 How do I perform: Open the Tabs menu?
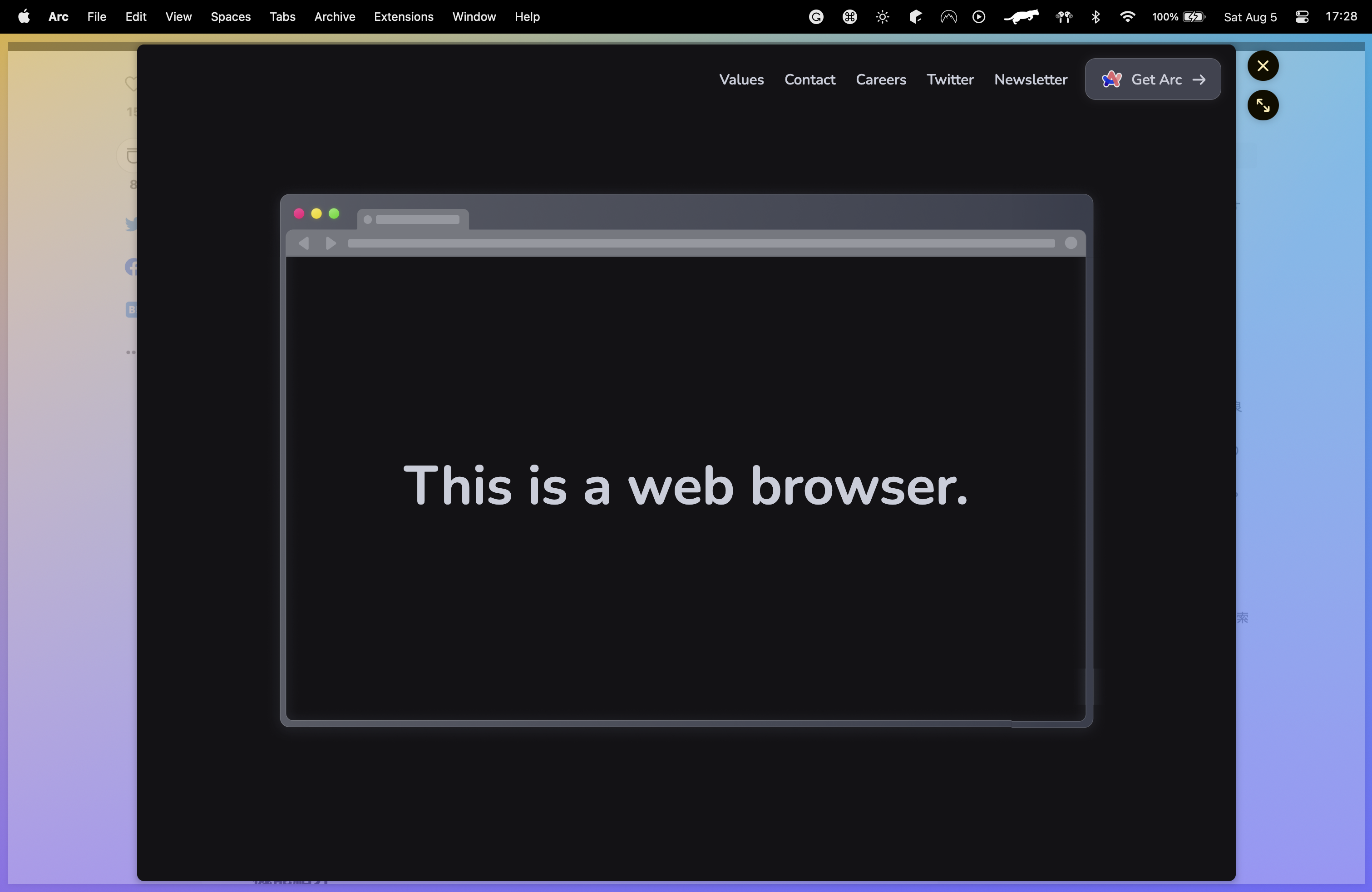(x=282, y=17)
